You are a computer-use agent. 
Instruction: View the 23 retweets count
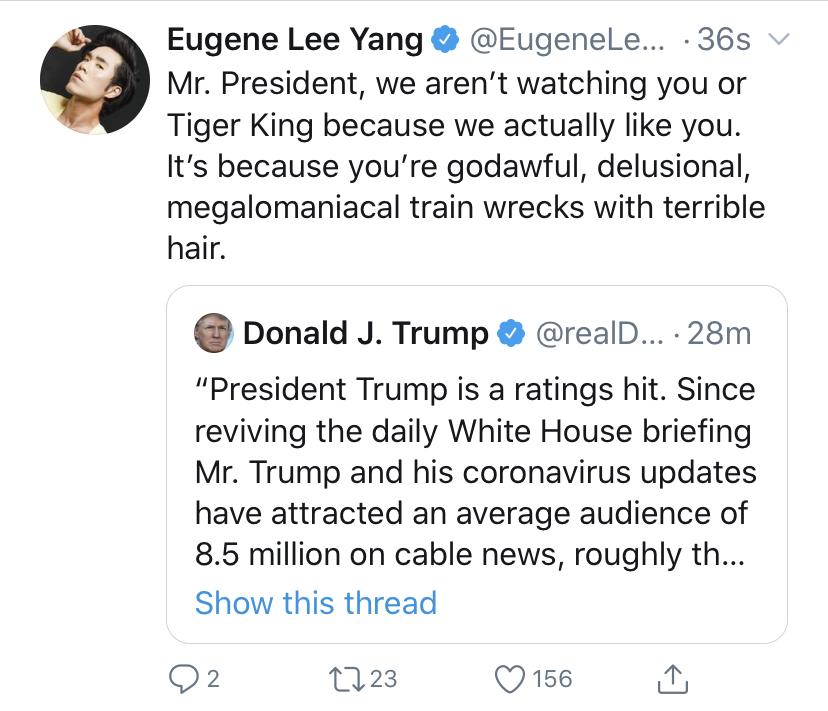(x=383, y=679)
